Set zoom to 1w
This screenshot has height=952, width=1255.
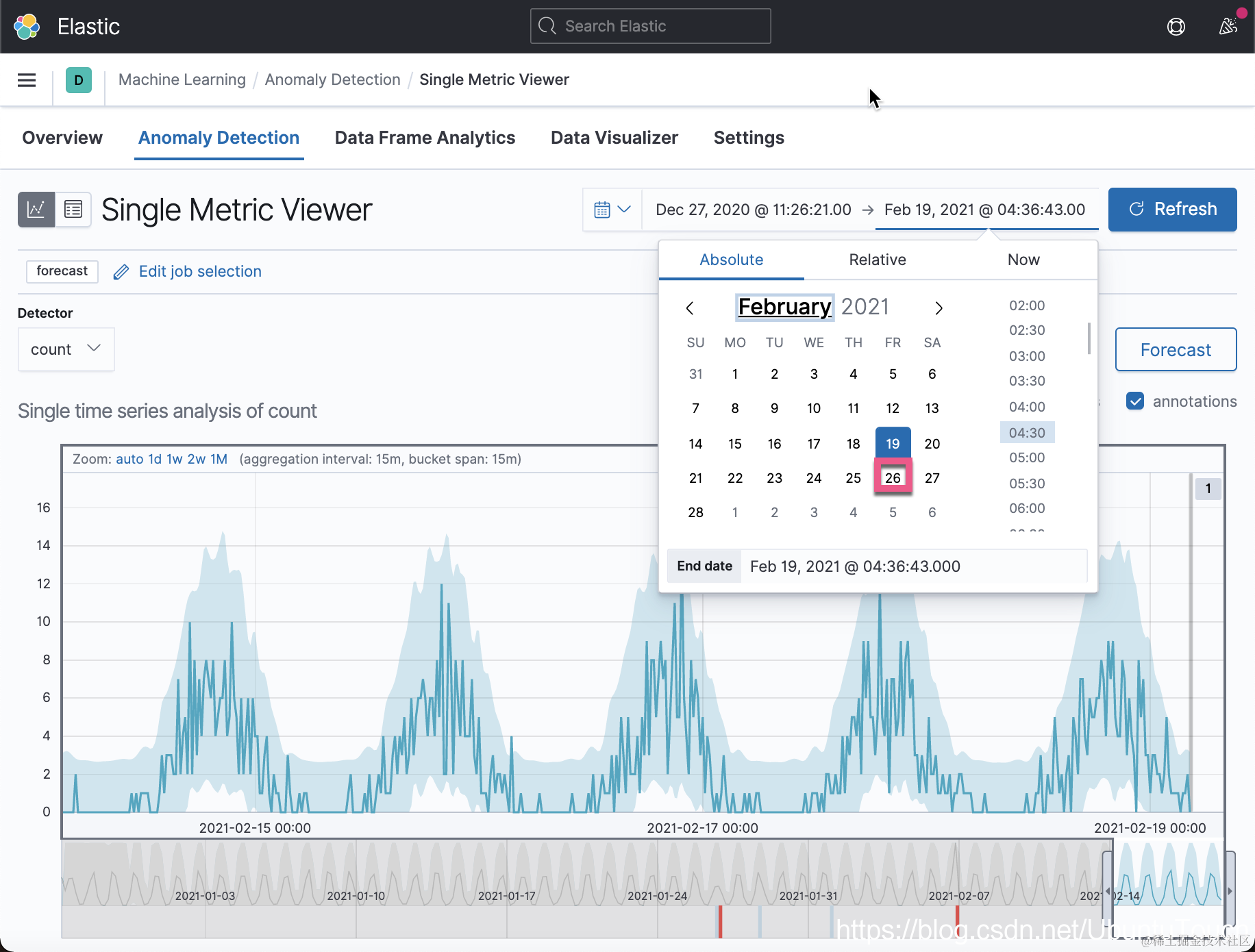[175, 459]
